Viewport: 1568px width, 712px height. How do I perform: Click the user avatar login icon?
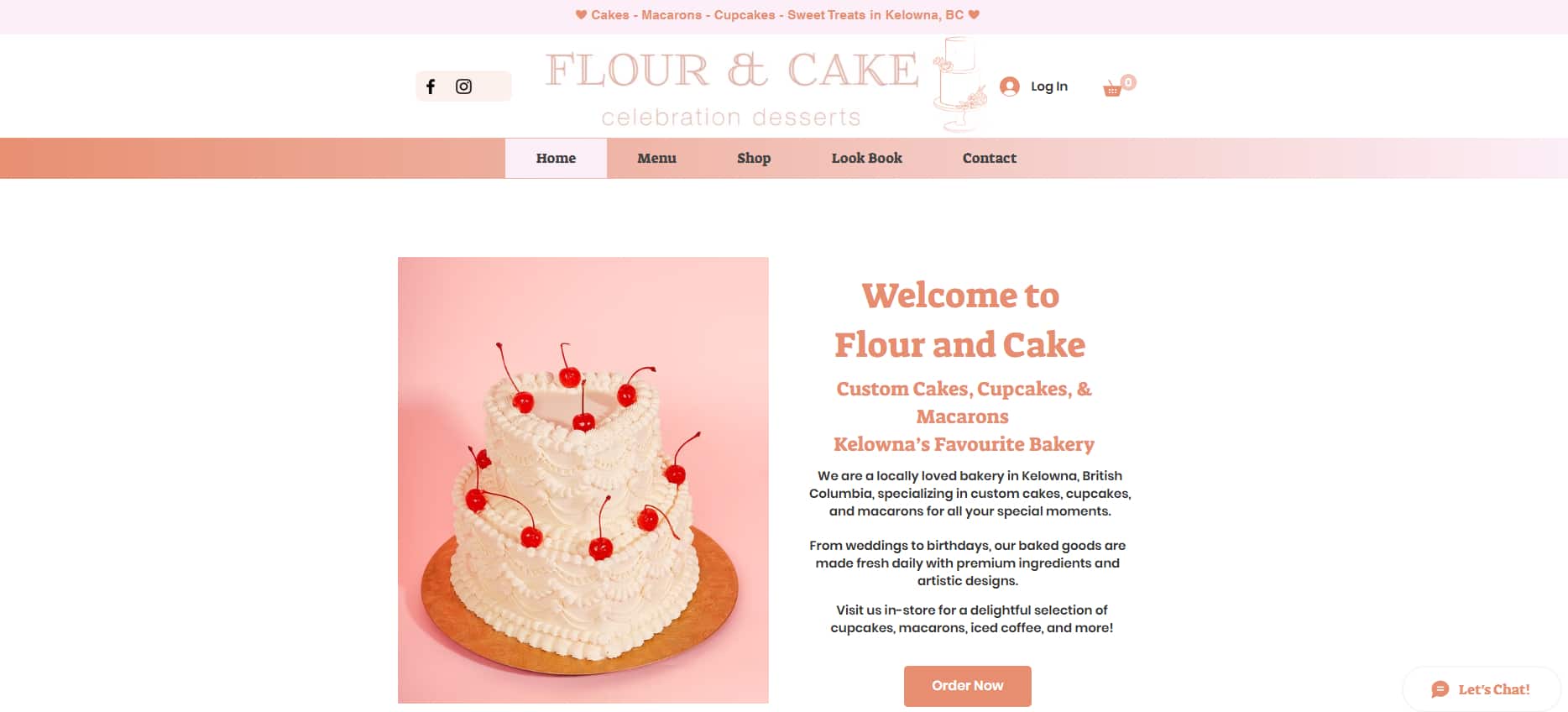click(1010, 86)
